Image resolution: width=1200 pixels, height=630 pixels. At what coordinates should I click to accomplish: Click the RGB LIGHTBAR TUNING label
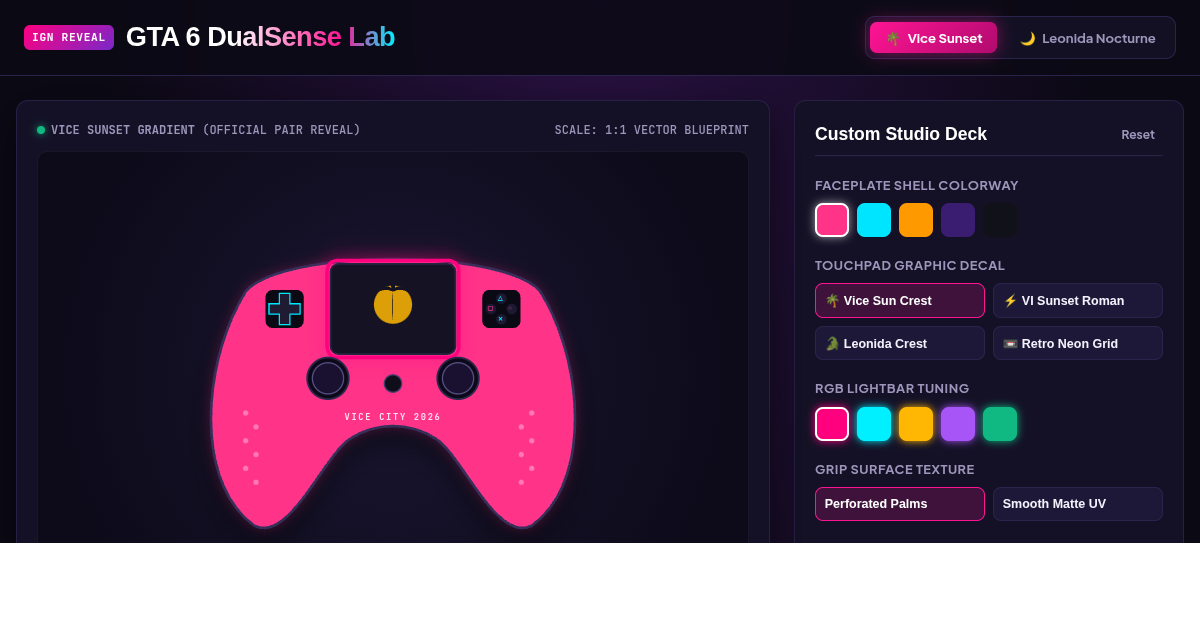pos(892,389)
